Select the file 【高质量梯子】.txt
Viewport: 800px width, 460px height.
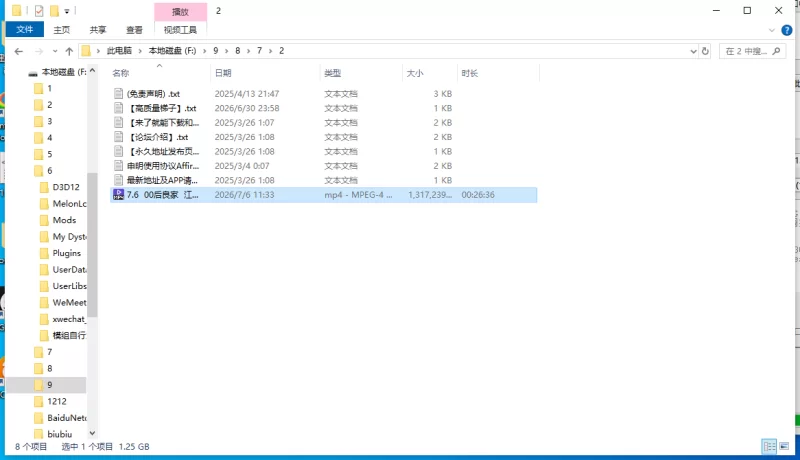162,108
